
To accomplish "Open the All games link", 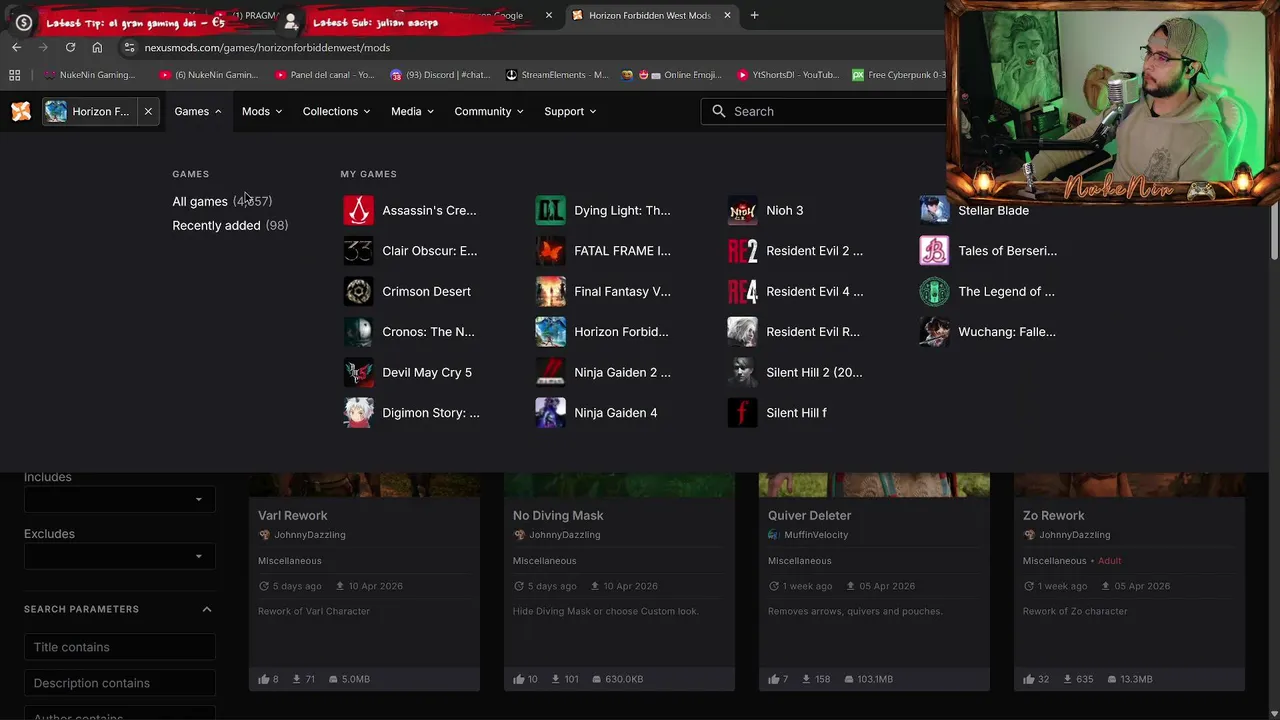I will pyautogui.click(x=200, y=201).
